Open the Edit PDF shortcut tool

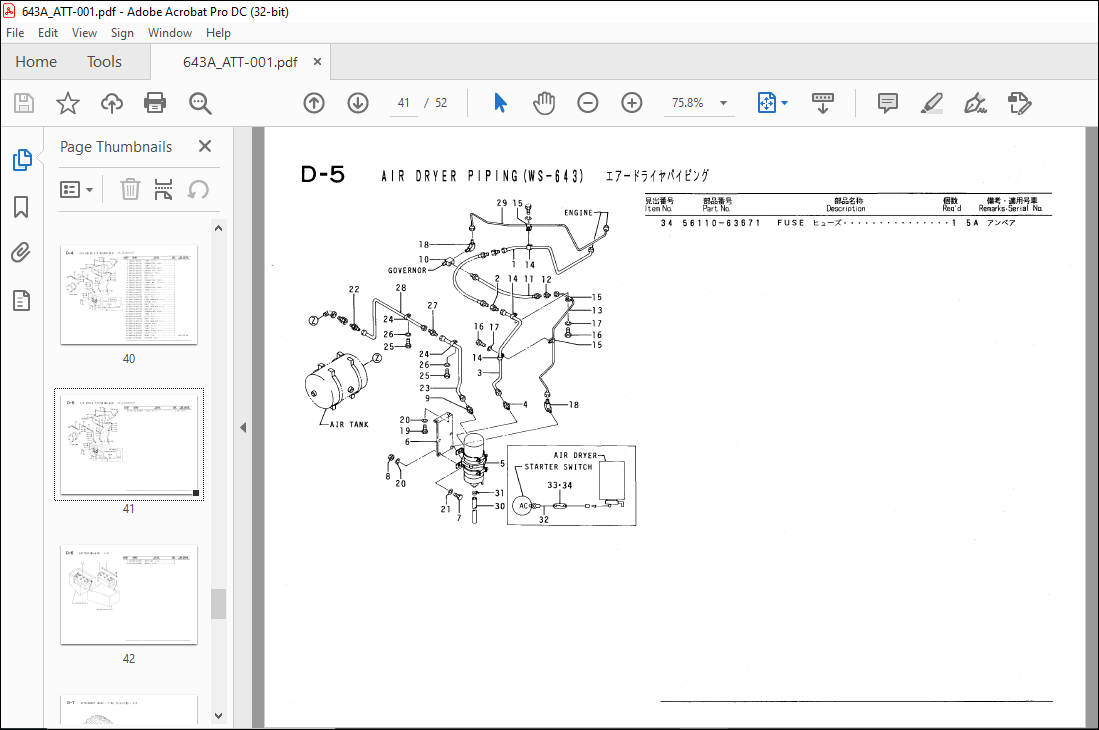click(x=1019, y=103)
